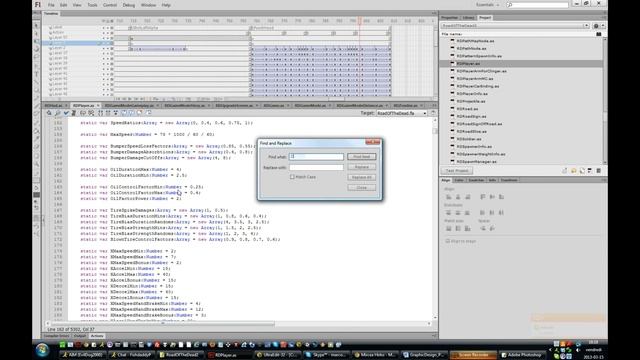Click the Check Syntax checkmark icon

coord(66,113)
